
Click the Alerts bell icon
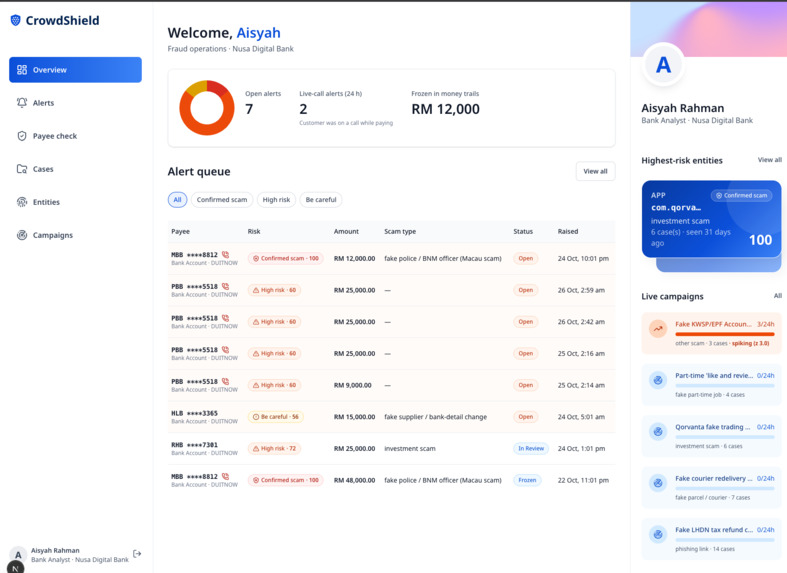coord(22,102)
